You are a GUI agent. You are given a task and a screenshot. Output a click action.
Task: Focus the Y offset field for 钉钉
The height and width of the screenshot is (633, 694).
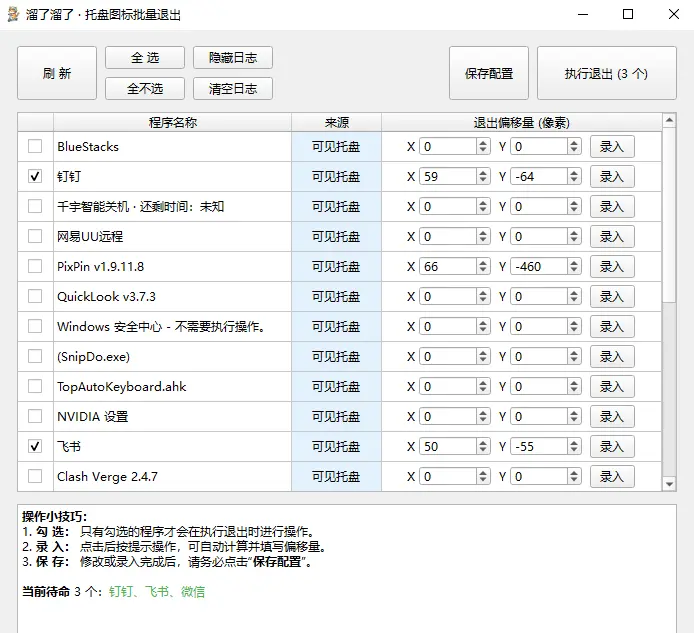(x=539, y=177)
